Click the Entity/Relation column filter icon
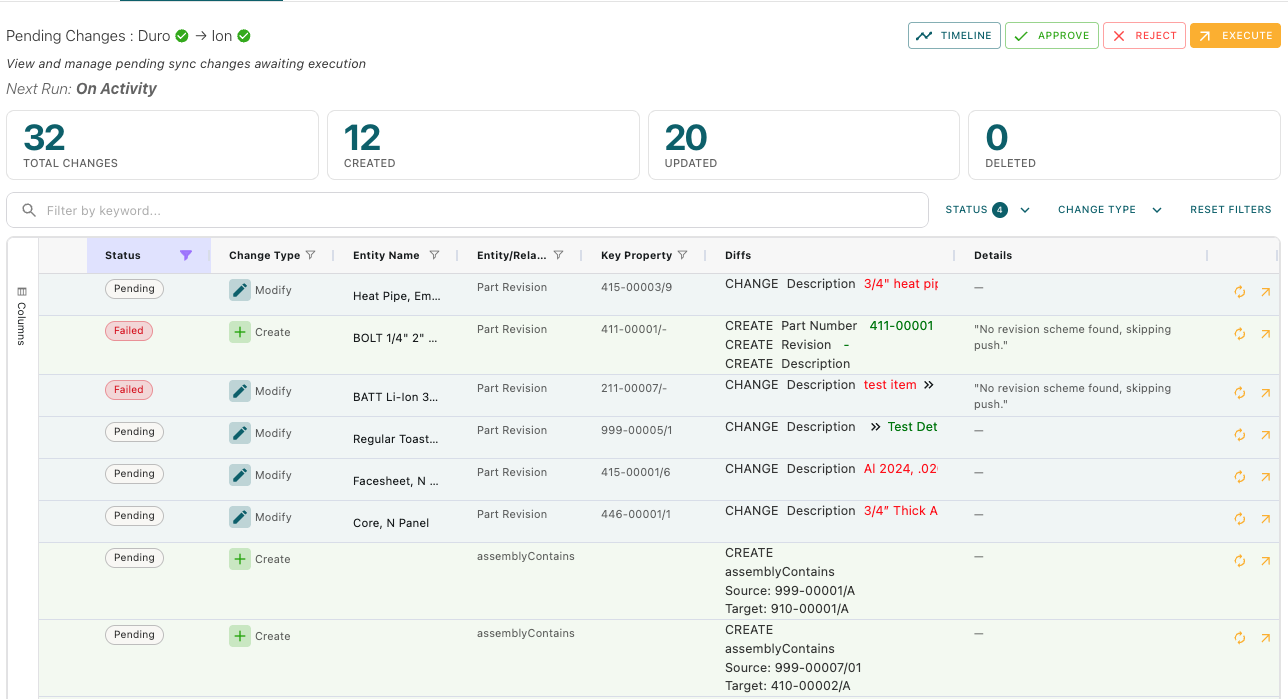Screen dimensions: 1288x699 click(558, 256)
